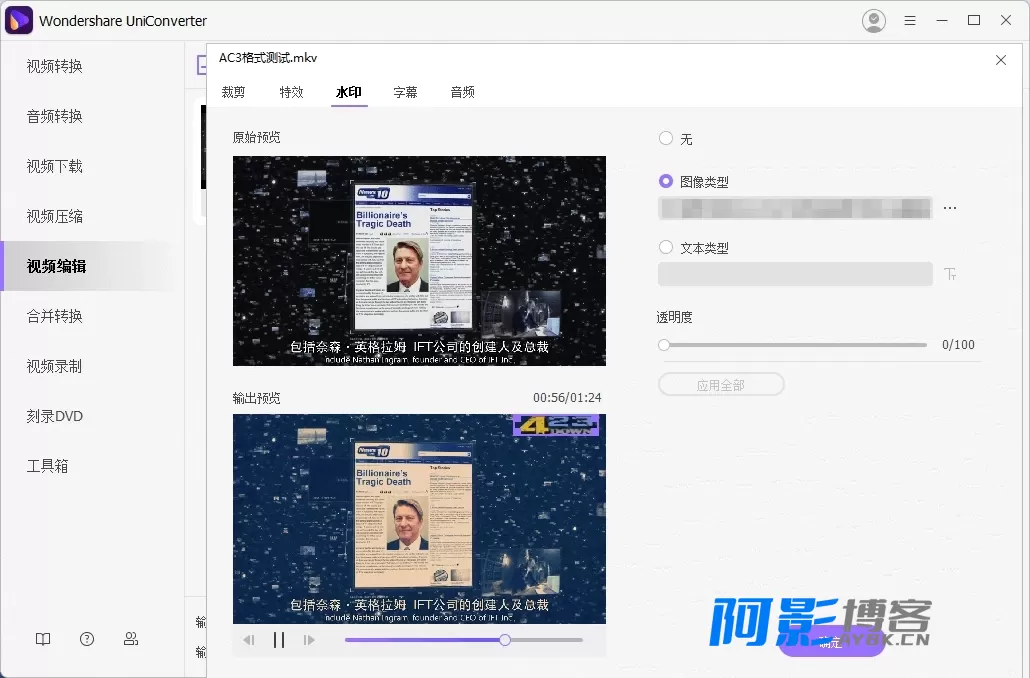Switch to the 字幕 tab

[x=405, y=93]
